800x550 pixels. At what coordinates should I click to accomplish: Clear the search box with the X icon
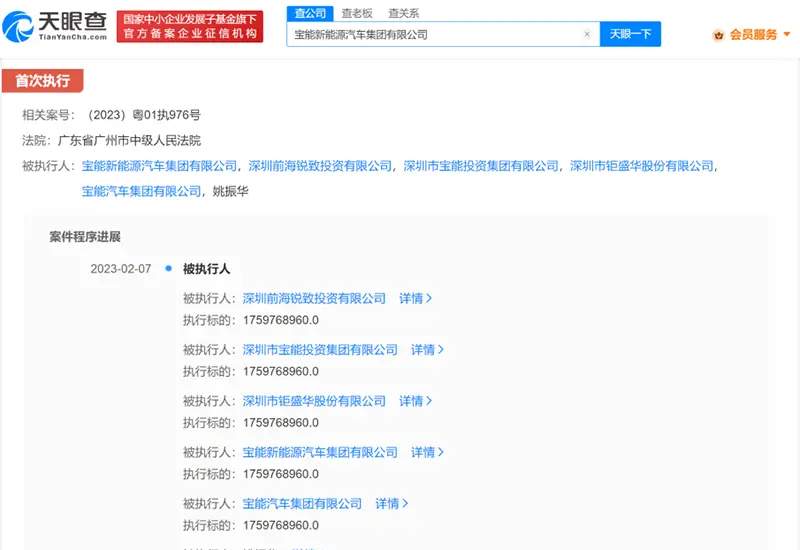pyautogui.click(x=587, y=34)
